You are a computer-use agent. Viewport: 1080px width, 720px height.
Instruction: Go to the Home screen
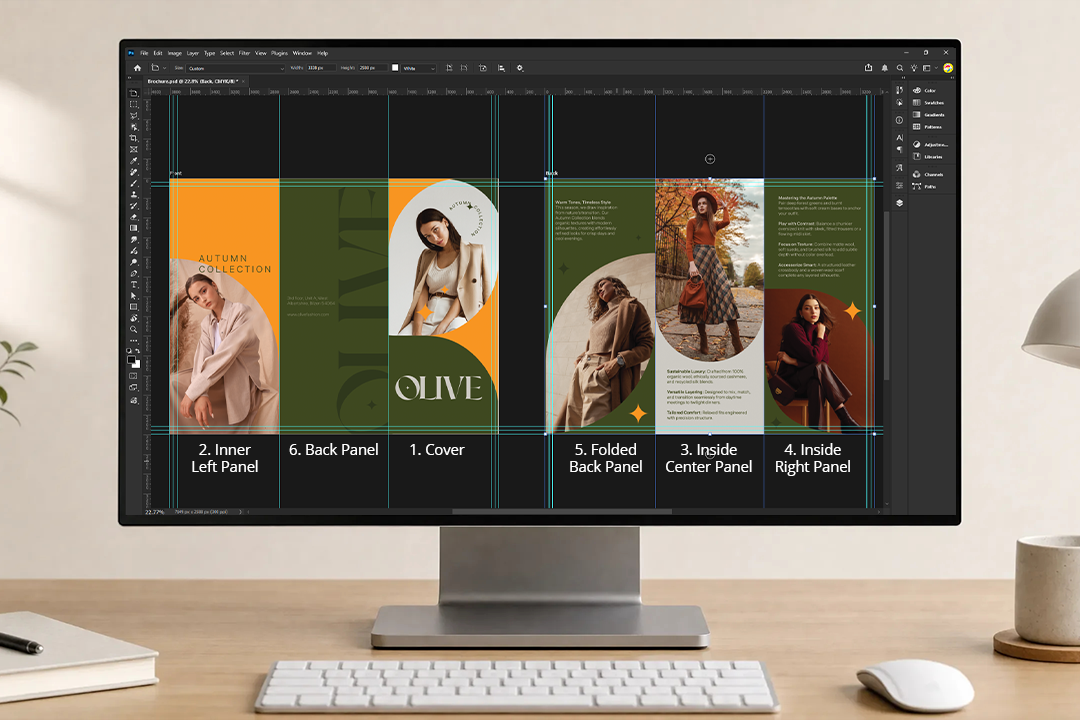(x=137, y=68)
